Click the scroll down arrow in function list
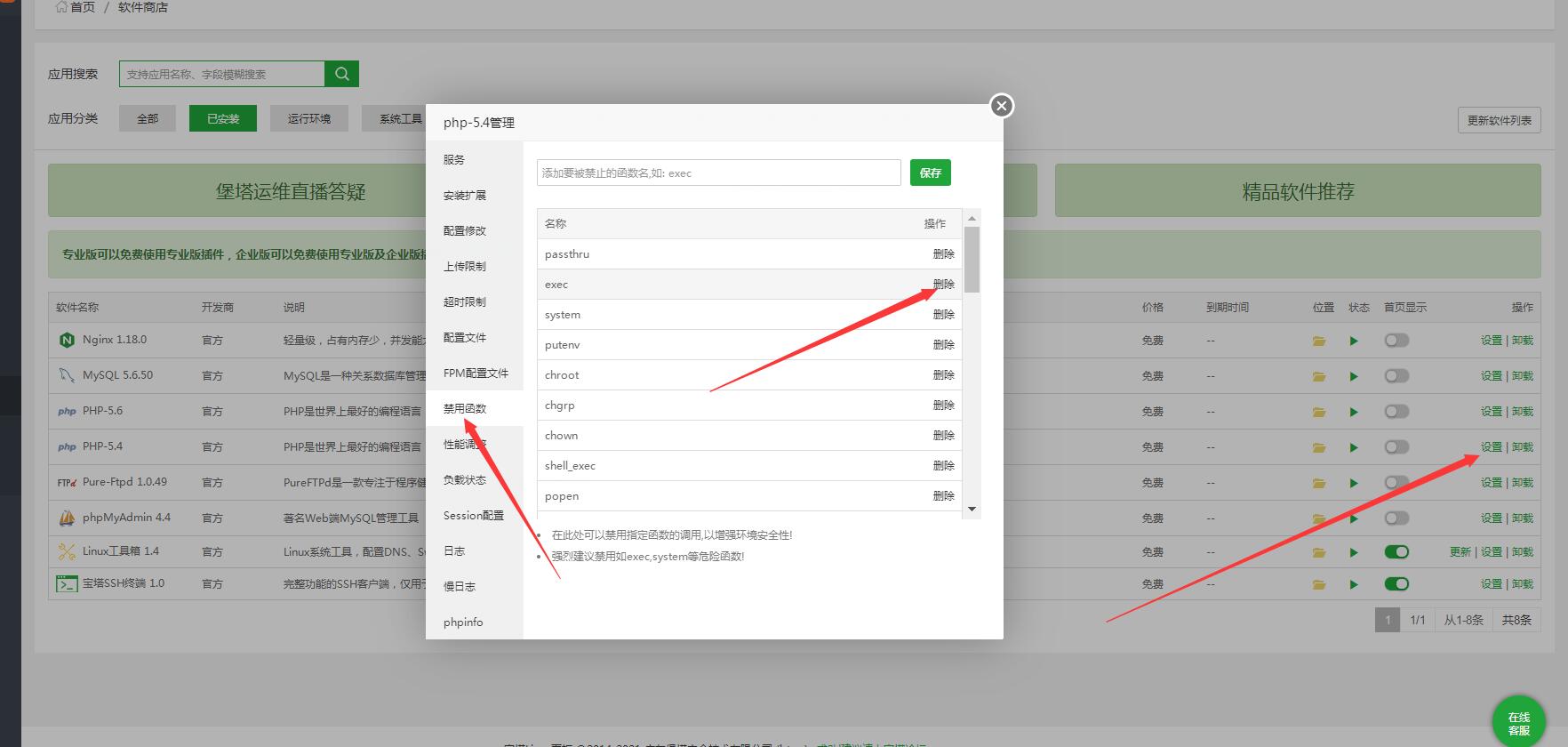This screenshot has width=1568, height=747. tap(972, 510)
